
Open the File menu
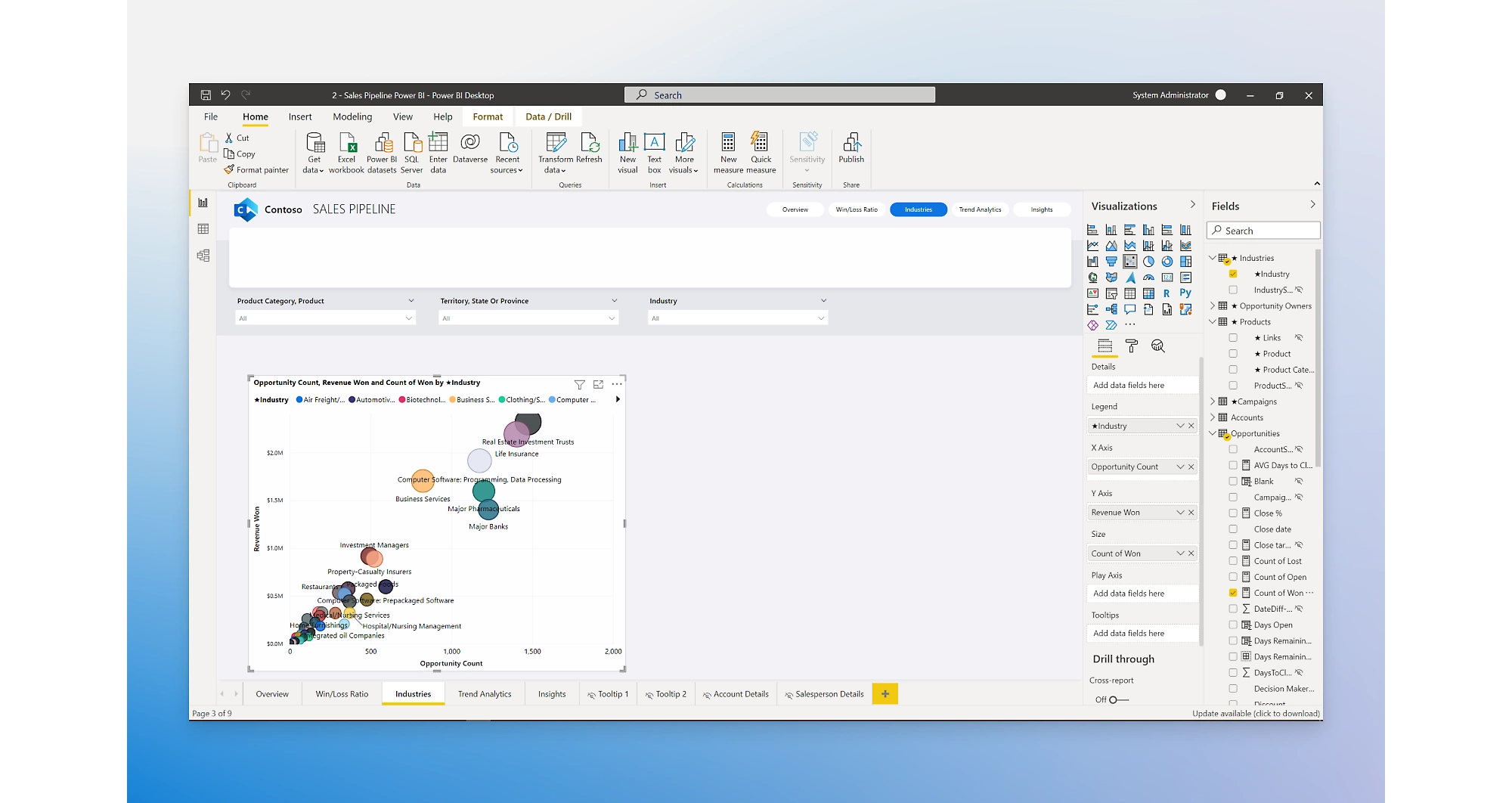[x=211, y=117]
